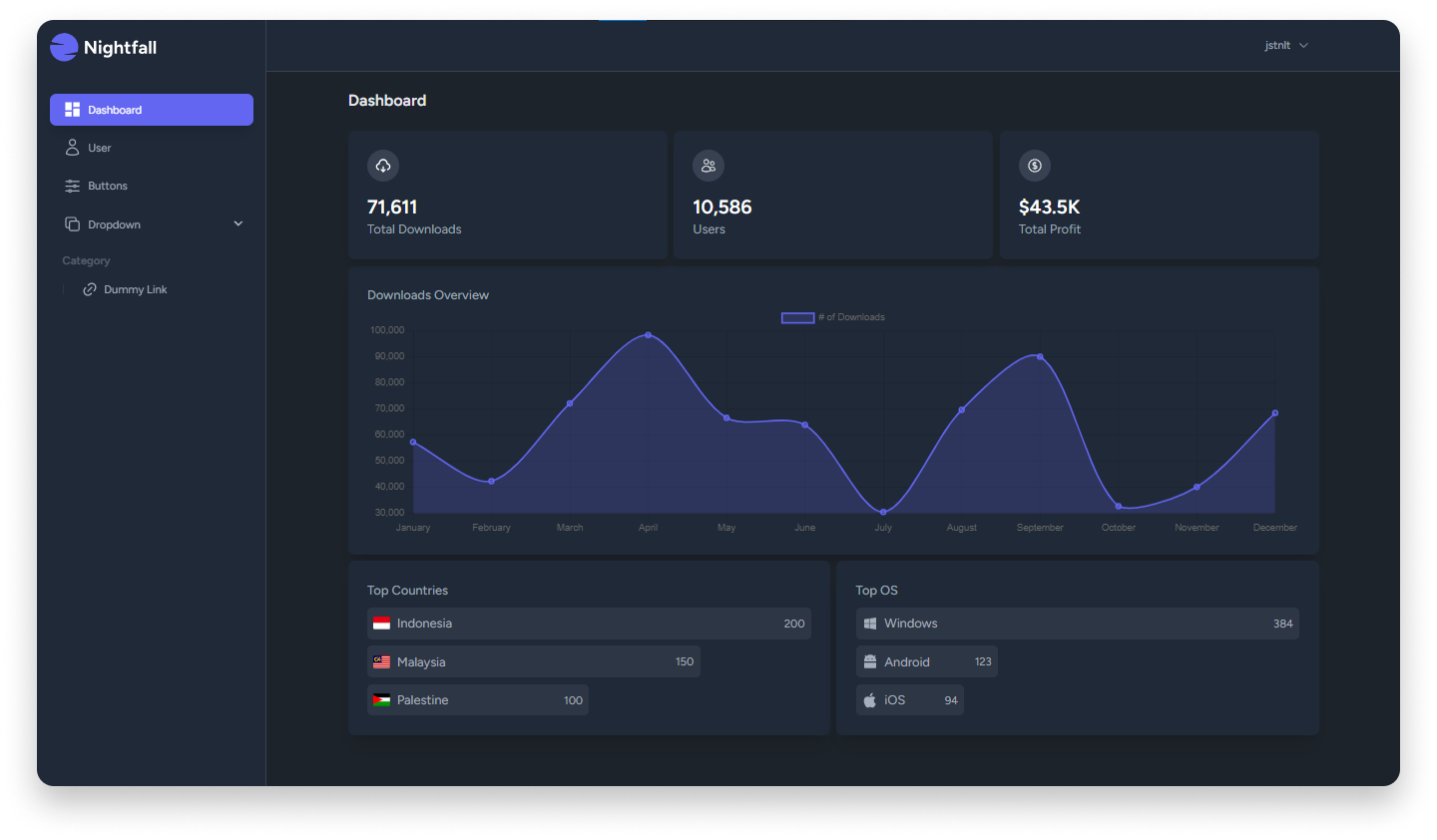1437x840 pixels.
Task: Click the Windows value 384
Action: click(x=1283, y=624)
